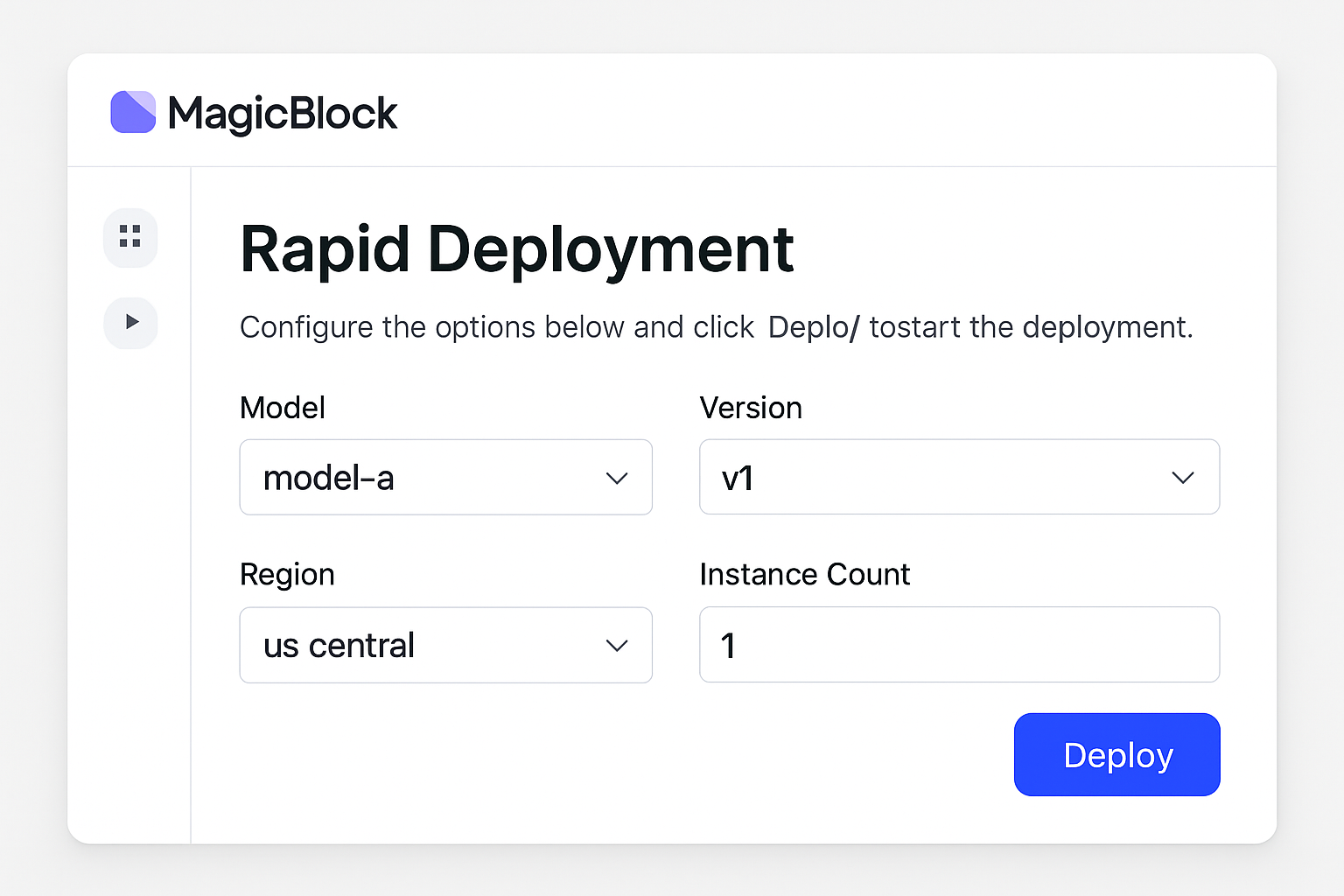The image size is (1344, 896).
Task: Click the MagicBlock title text
Action: point(282,112)
